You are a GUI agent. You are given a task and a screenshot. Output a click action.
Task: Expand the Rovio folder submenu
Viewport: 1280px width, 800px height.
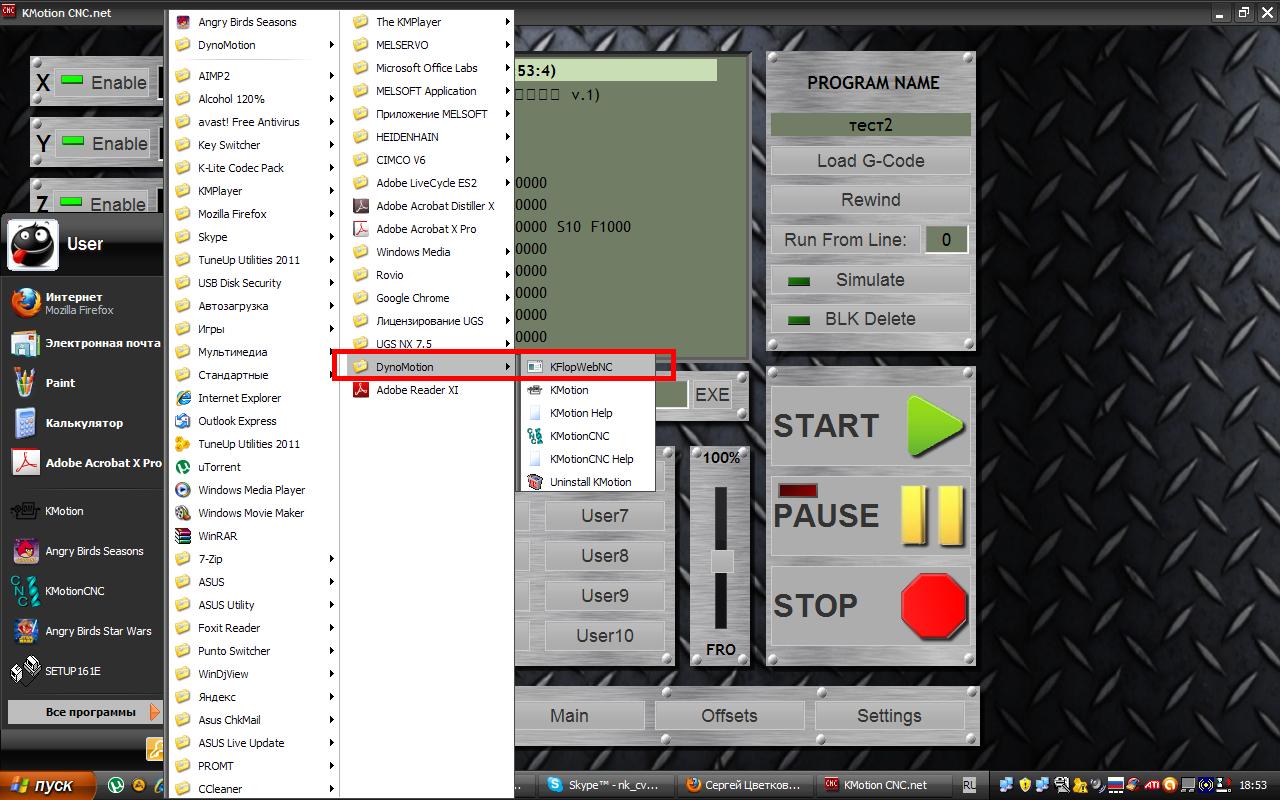pos(430,275)
